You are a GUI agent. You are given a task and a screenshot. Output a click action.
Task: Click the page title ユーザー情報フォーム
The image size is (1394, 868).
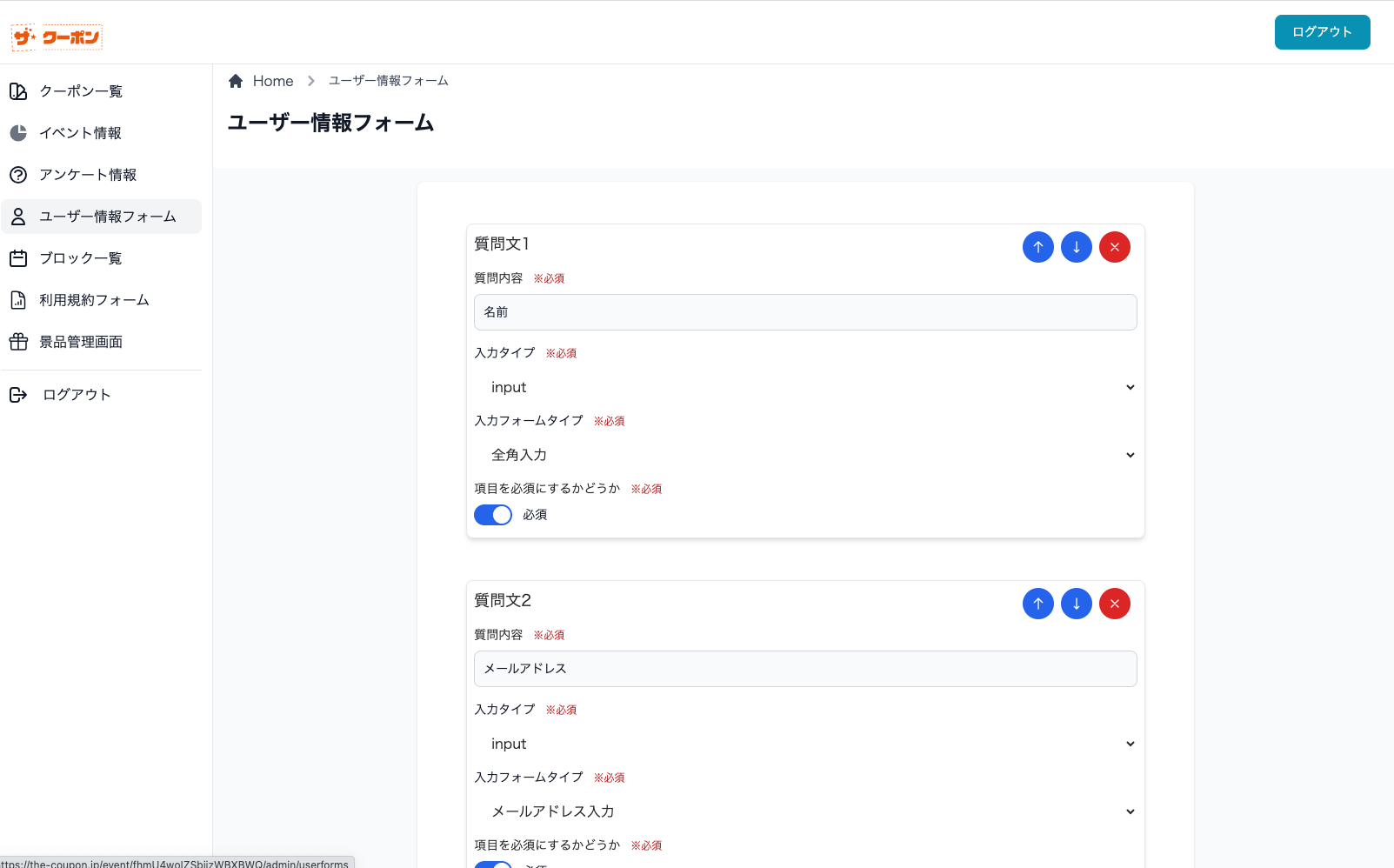330,123
